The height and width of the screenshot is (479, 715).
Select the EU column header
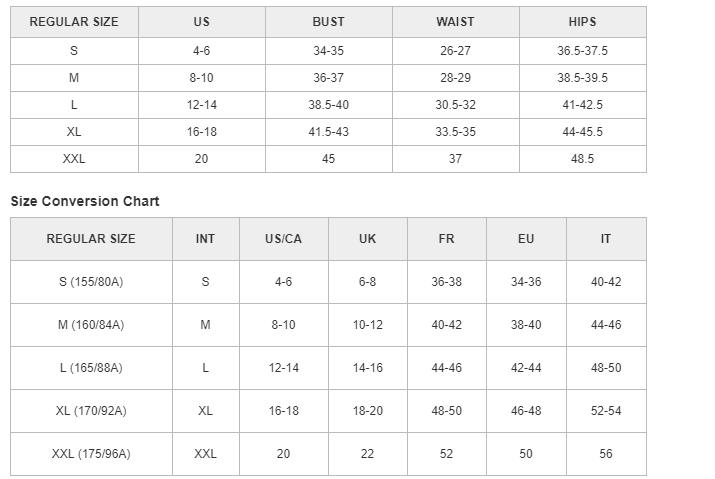(526, 239)
